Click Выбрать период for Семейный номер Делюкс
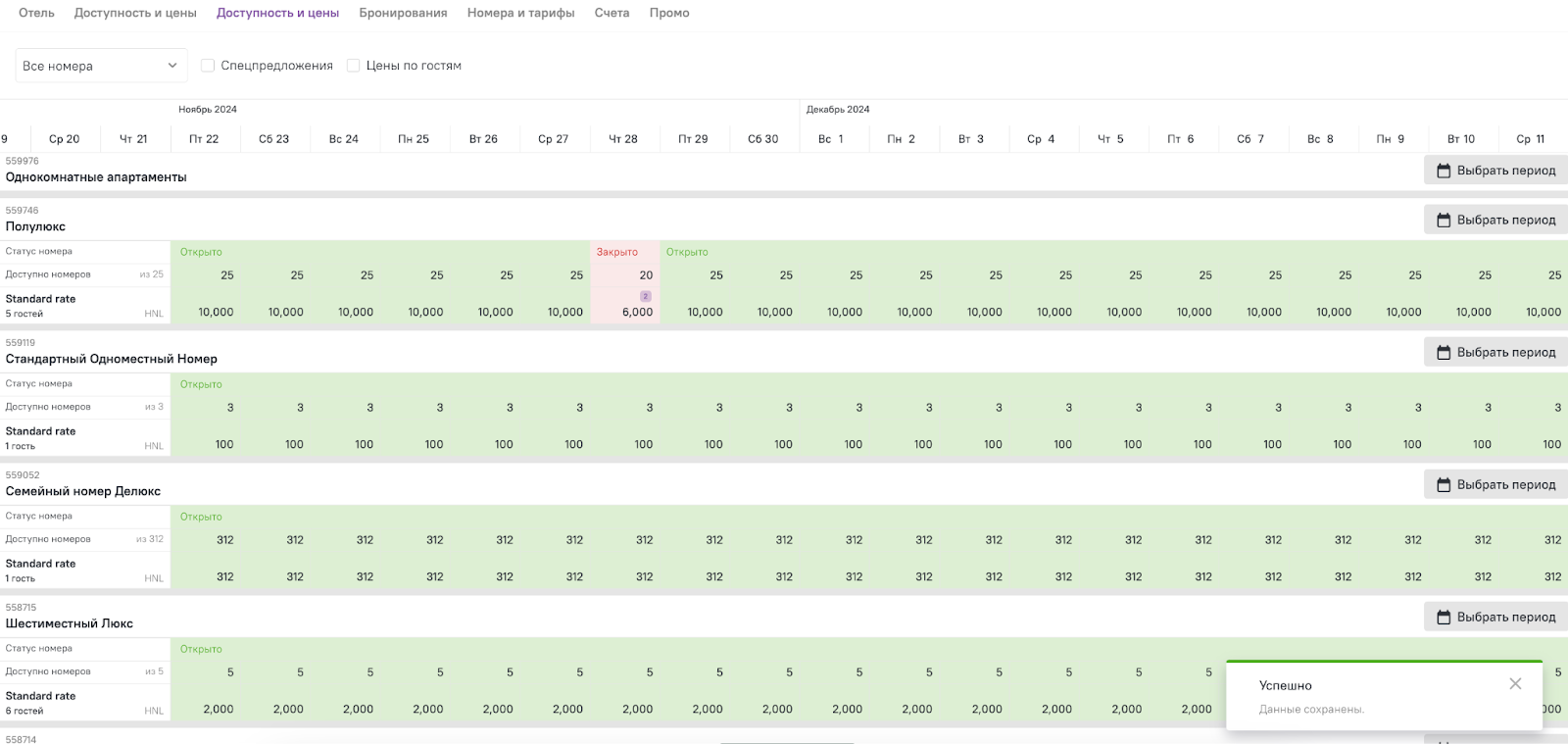Screen dimensions: 1568x744 [x=1495, y=484]
